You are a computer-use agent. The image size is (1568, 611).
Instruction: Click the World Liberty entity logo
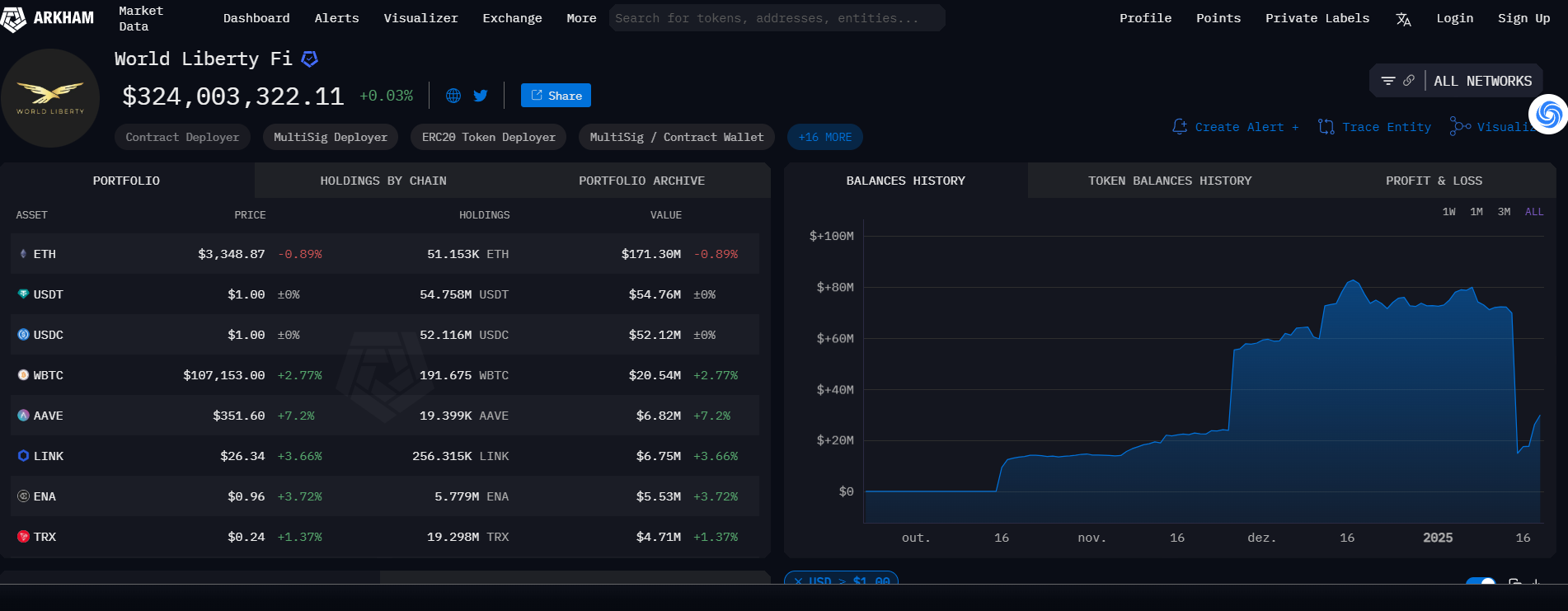tap(50, 98)
